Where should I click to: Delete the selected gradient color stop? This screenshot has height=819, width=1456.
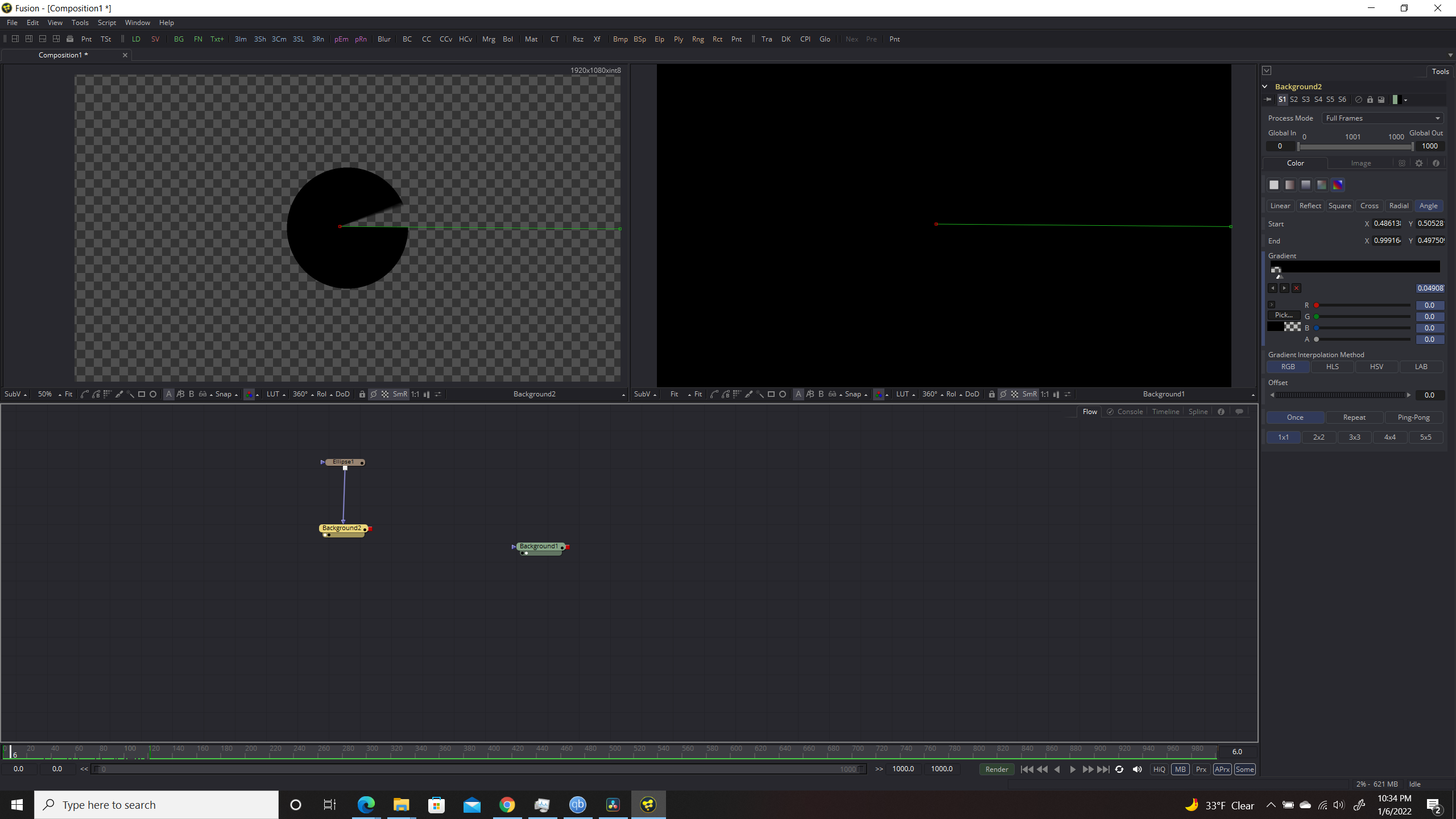pos(1296,288)
